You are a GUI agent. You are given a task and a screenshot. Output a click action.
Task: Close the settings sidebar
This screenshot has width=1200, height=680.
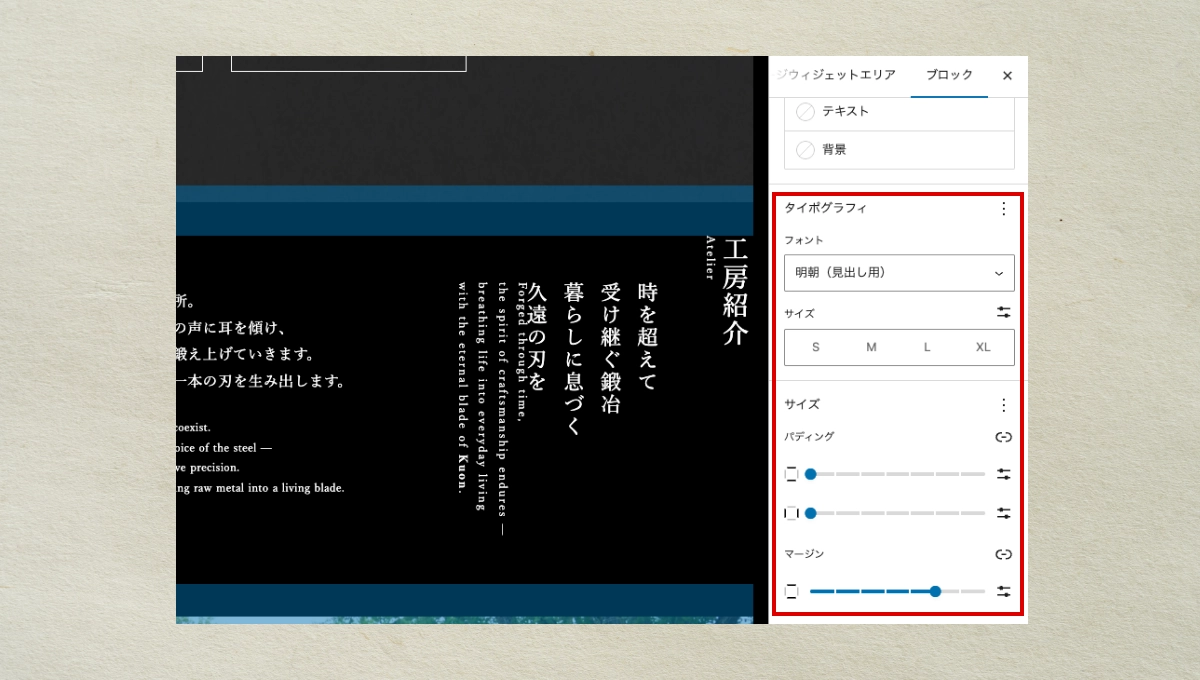[x=1007, y=76]
